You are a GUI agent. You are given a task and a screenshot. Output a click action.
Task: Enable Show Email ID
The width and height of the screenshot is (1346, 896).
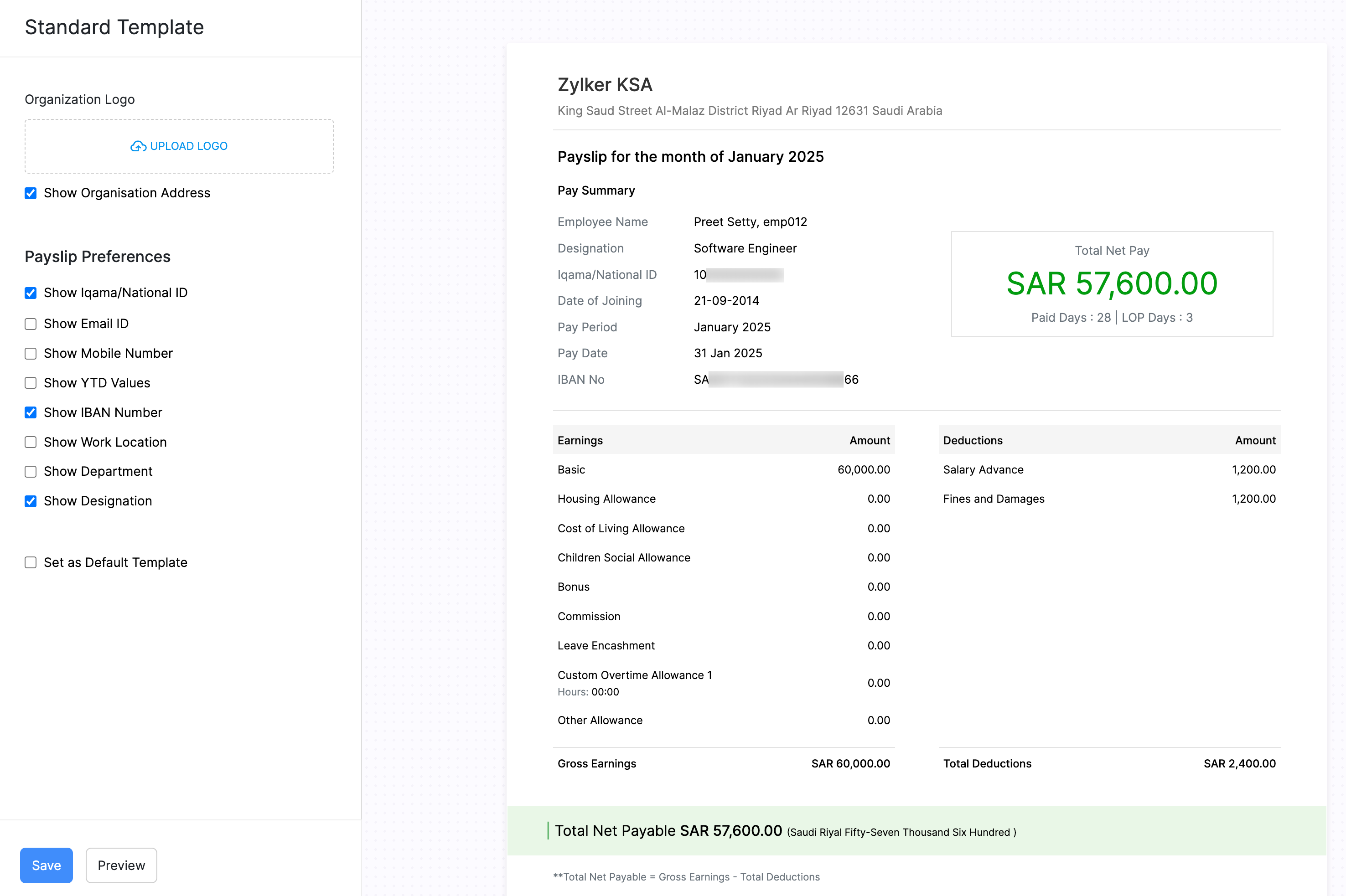point(31,324)
